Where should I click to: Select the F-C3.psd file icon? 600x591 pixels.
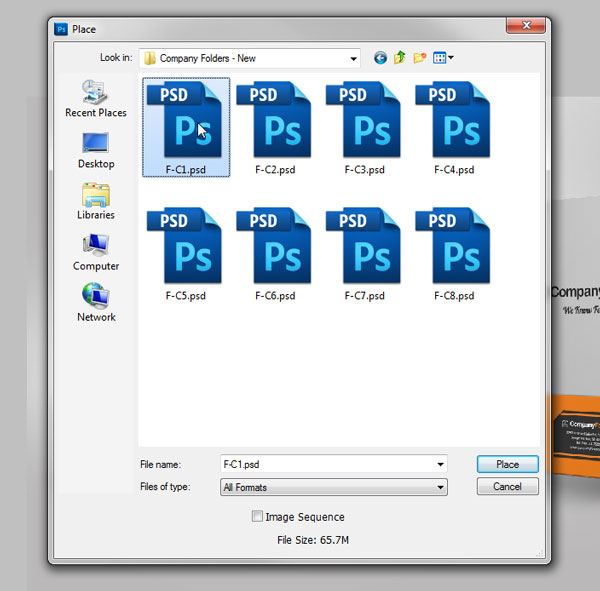tap(363, 119)
